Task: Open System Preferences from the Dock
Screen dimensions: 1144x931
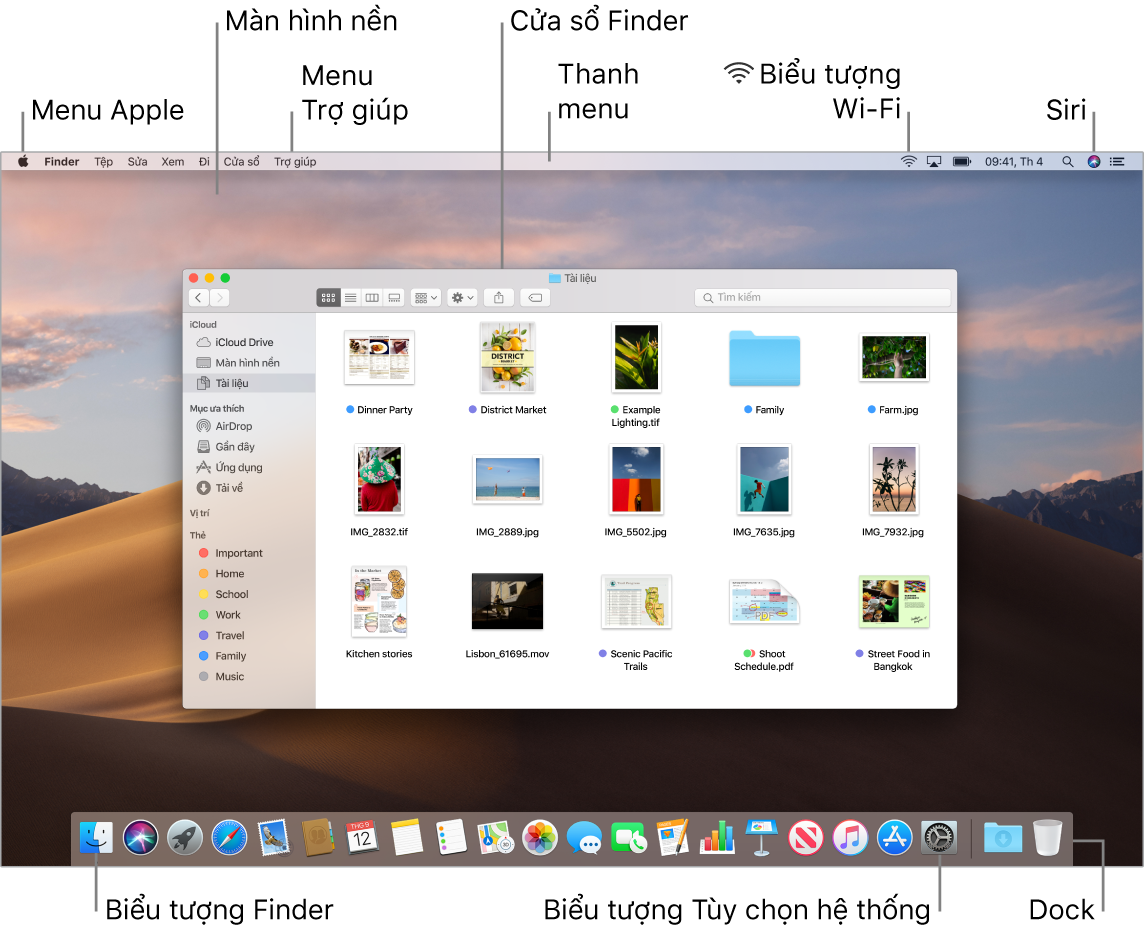Action: [940, 838]
